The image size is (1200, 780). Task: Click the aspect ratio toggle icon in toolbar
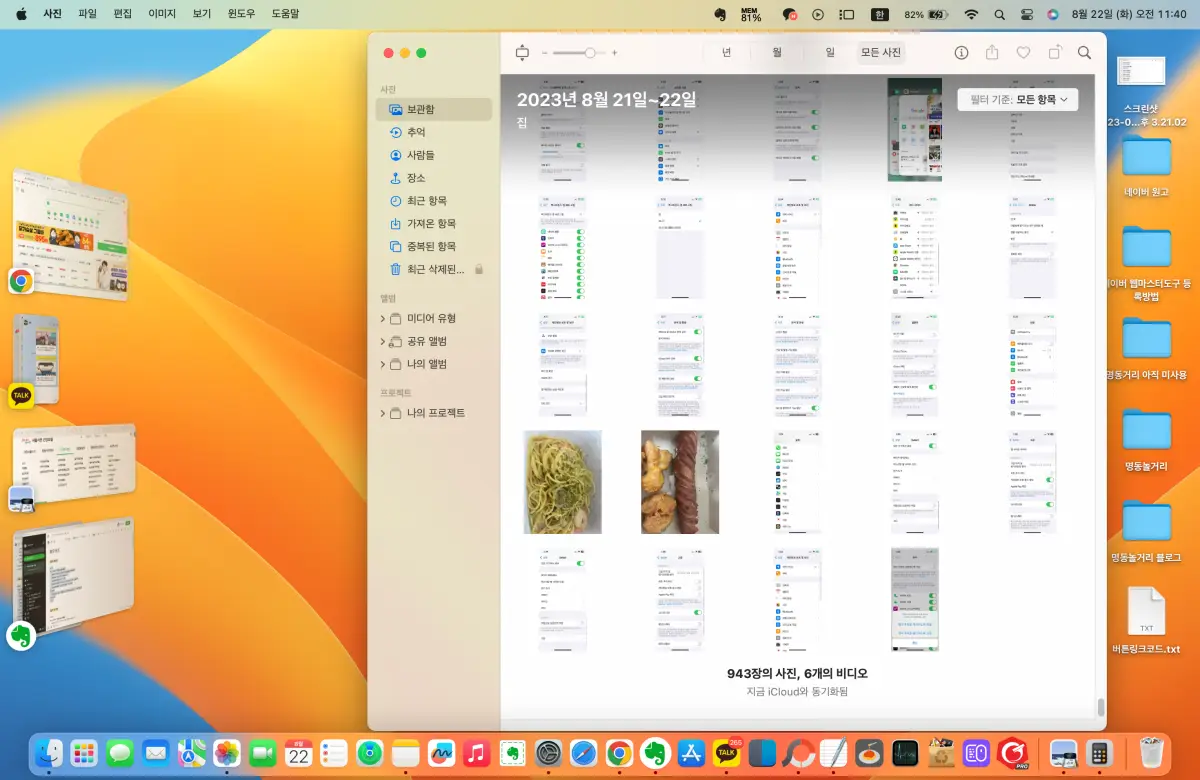[521, 53]
